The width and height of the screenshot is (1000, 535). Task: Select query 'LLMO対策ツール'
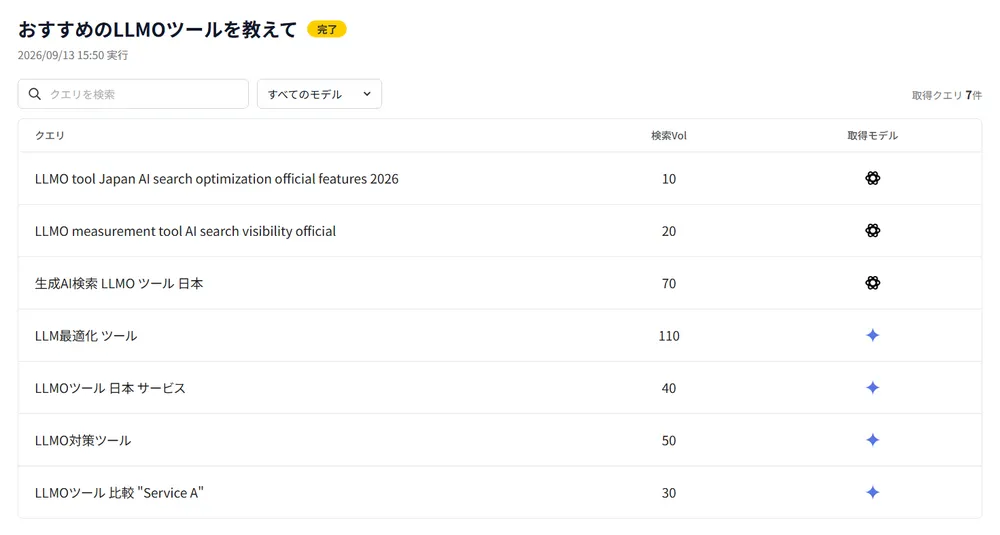tap(83, 441)
